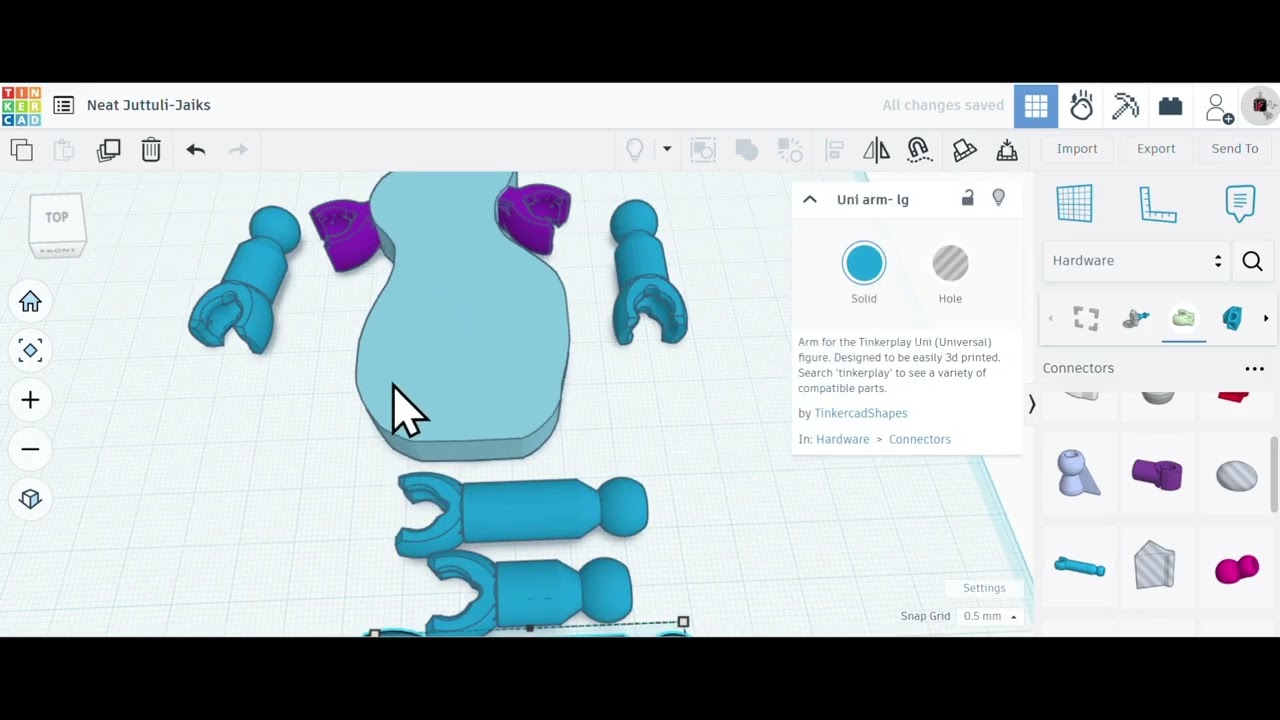Screen dimensions: 1280x720
Task: Collapse the Uni arm- lg inspector
Action: pos(810,199)
